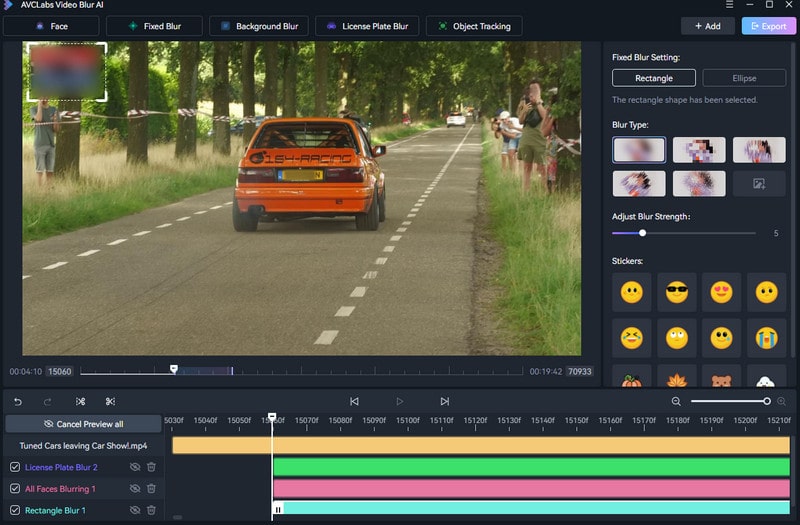
Task: Click the Export button
Action: [768, 26]
